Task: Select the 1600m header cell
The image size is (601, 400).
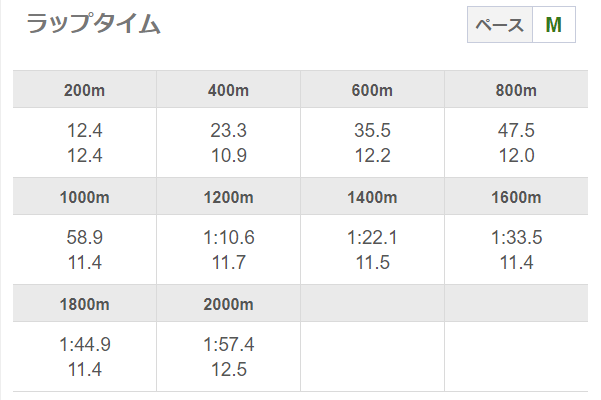Action: click(516, 197)
